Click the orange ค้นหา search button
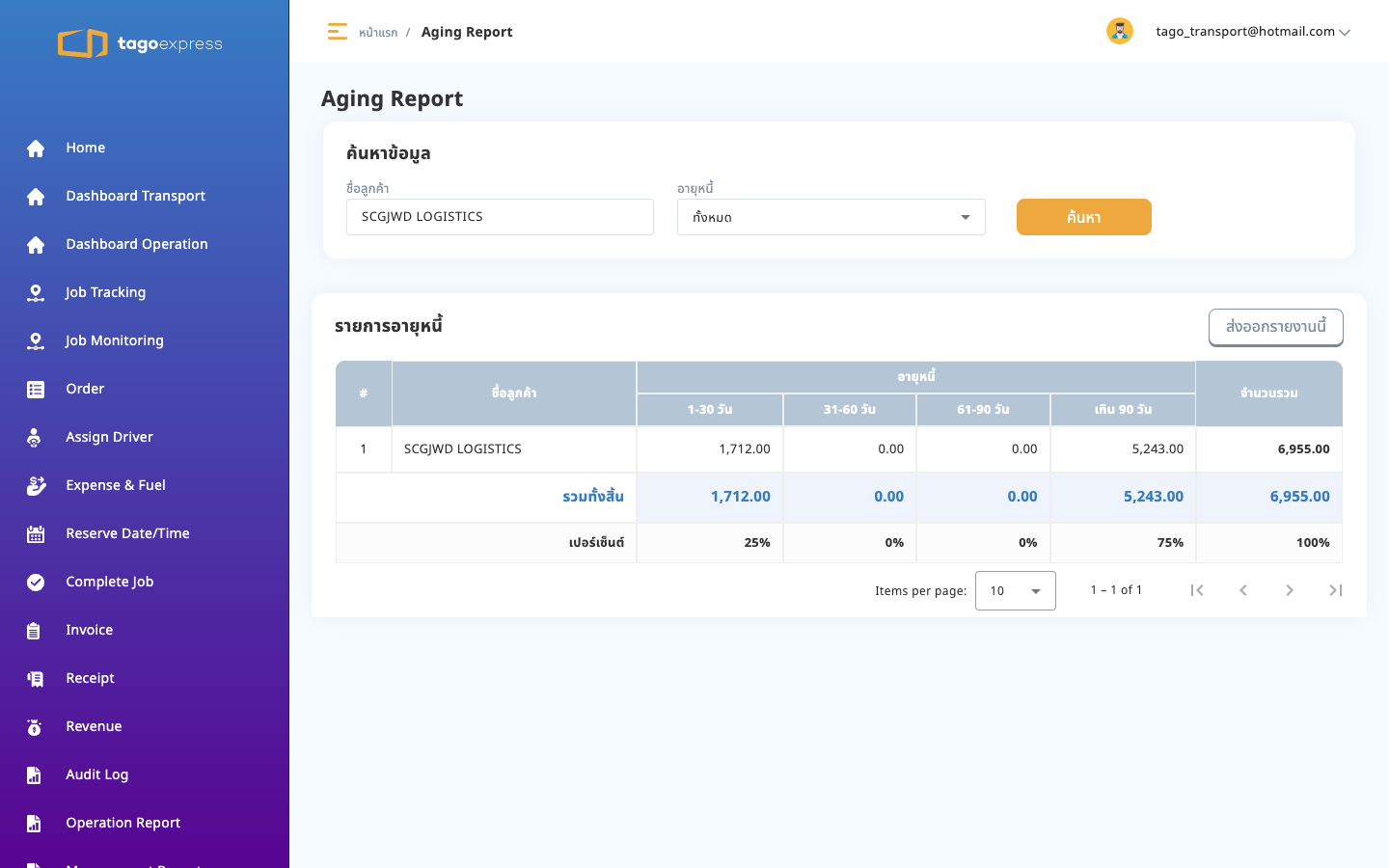The width and height of the screenshot is (1389, 868). [1084, 217]
